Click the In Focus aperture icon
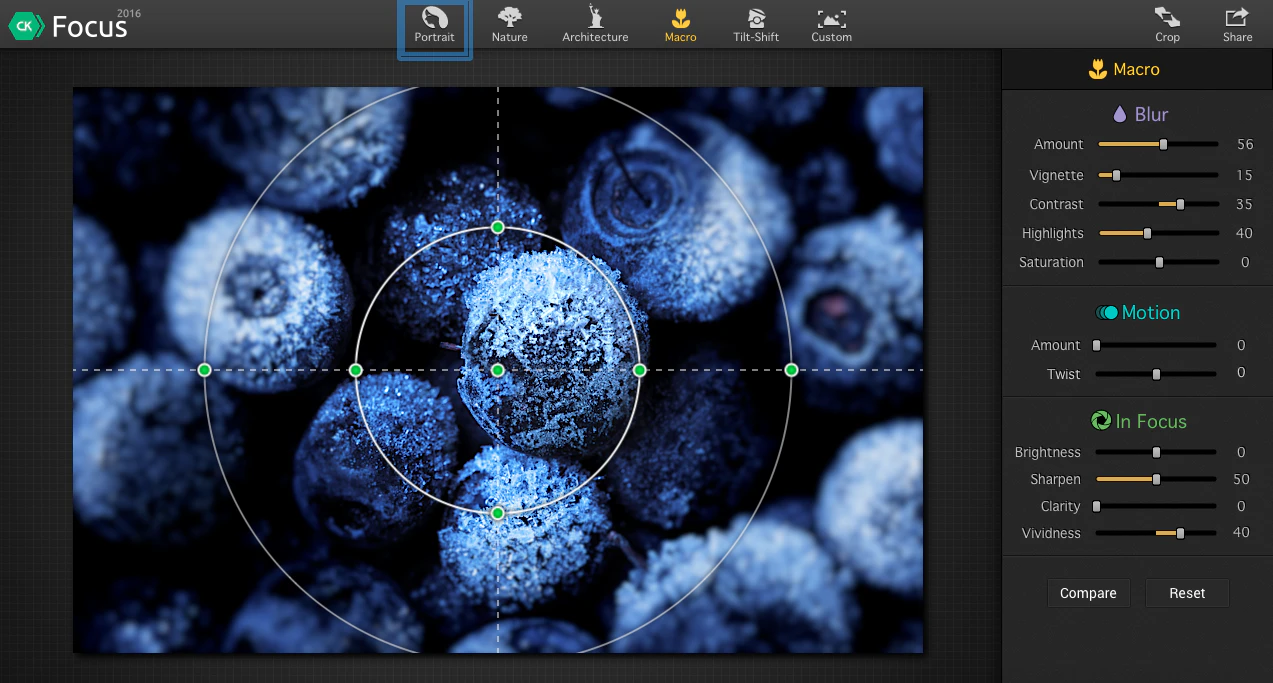The height and width of the screenshot is (683, 1273). [1100, 421]
